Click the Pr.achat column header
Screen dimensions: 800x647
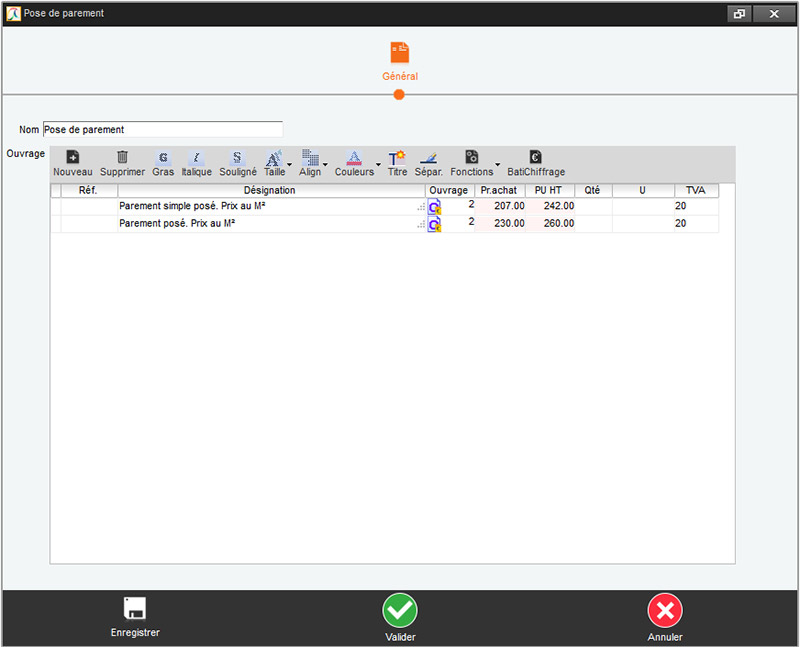point(499,190)
